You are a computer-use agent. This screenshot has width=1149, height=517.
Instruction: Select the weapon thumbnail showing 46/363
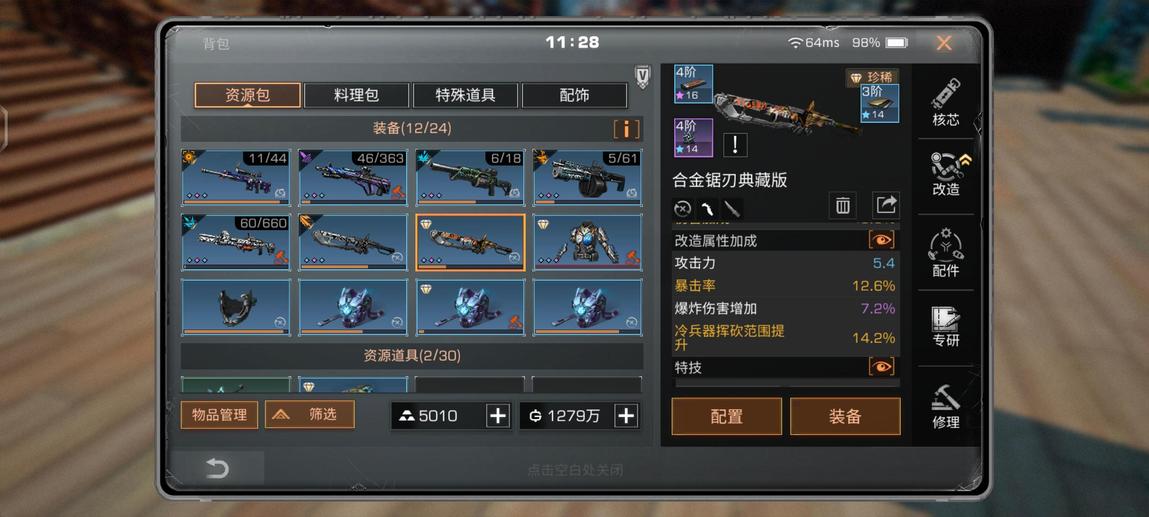tap(353, 177)
